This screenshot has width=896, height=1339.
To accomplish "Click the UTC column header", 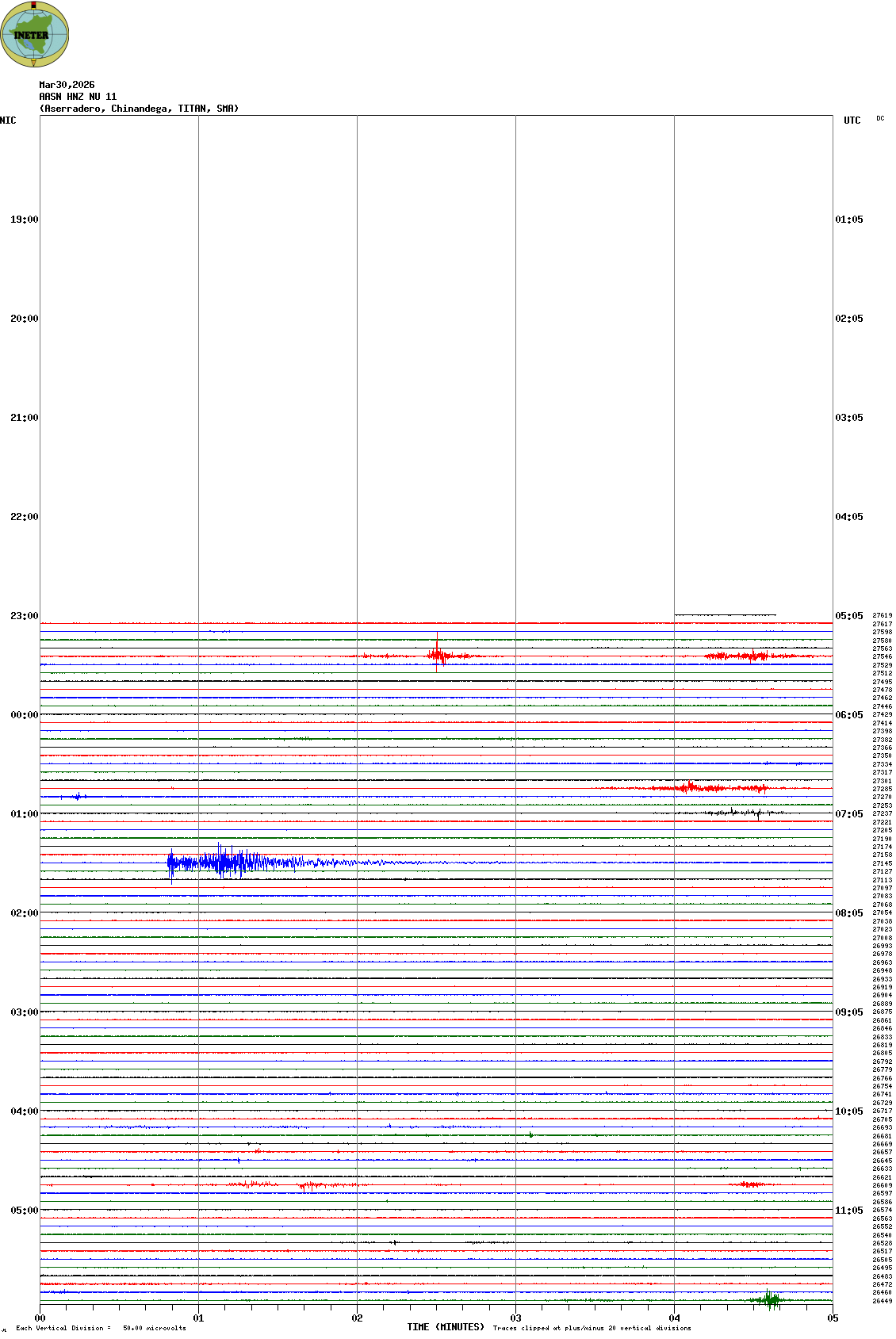I will point(852,121).
